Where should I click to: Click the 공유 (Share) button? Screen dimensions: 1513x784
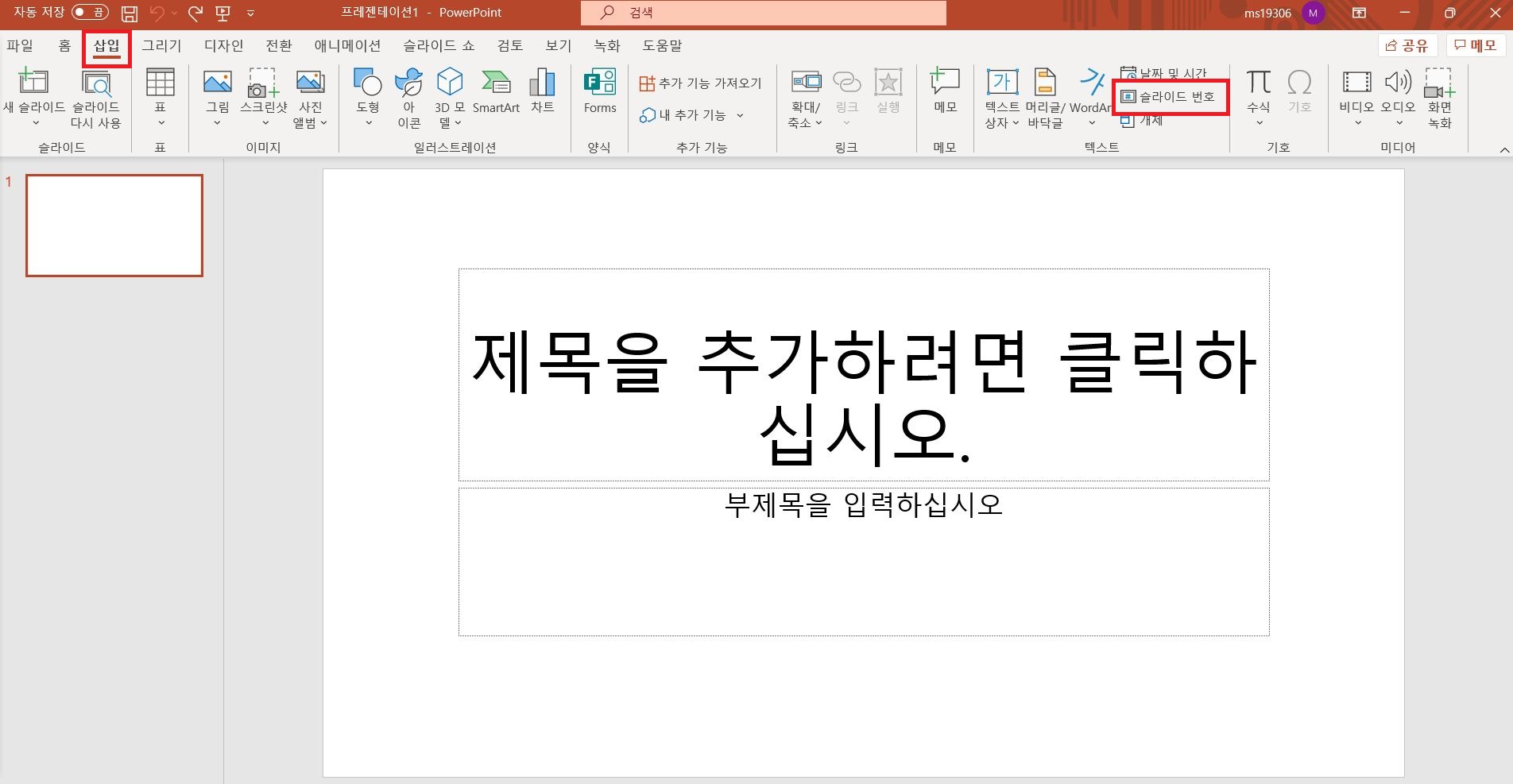pos(1406,45)
